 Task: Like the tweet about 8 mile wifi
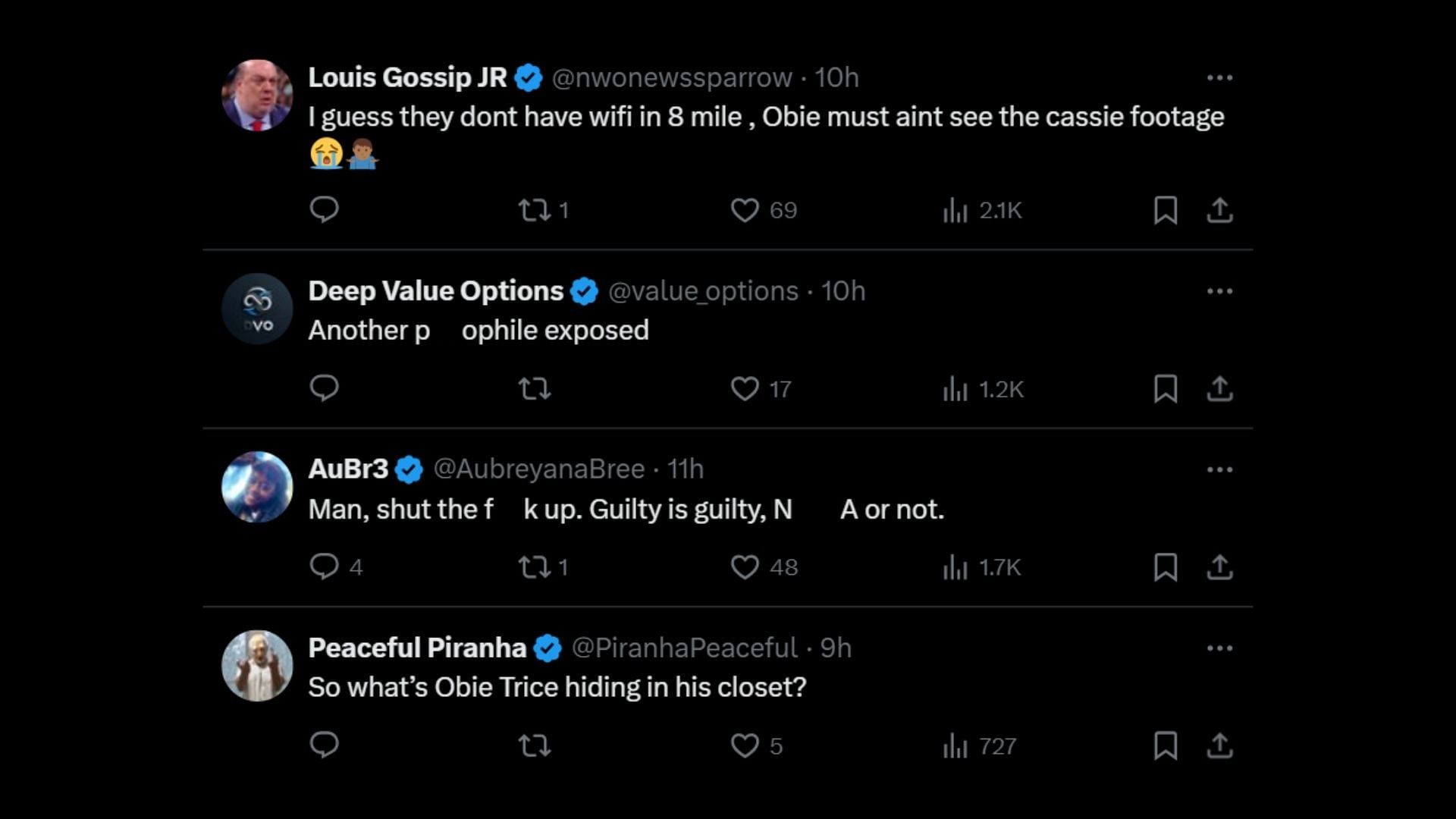(x=745, y=210)
